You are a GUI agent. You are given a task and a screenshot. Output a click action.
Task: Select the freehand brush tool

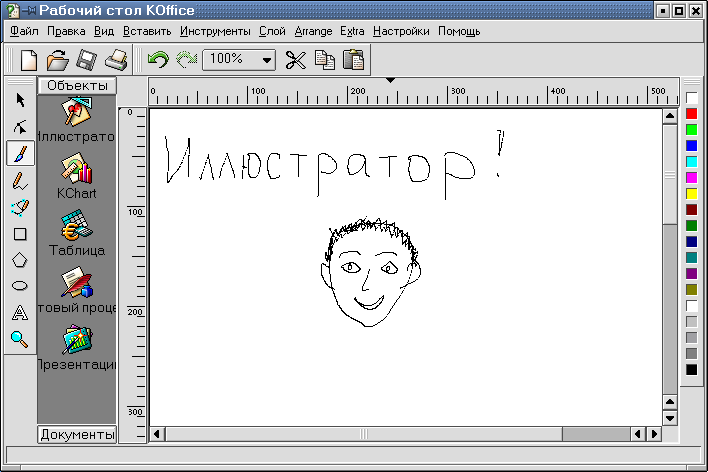[x=20, y=153]
